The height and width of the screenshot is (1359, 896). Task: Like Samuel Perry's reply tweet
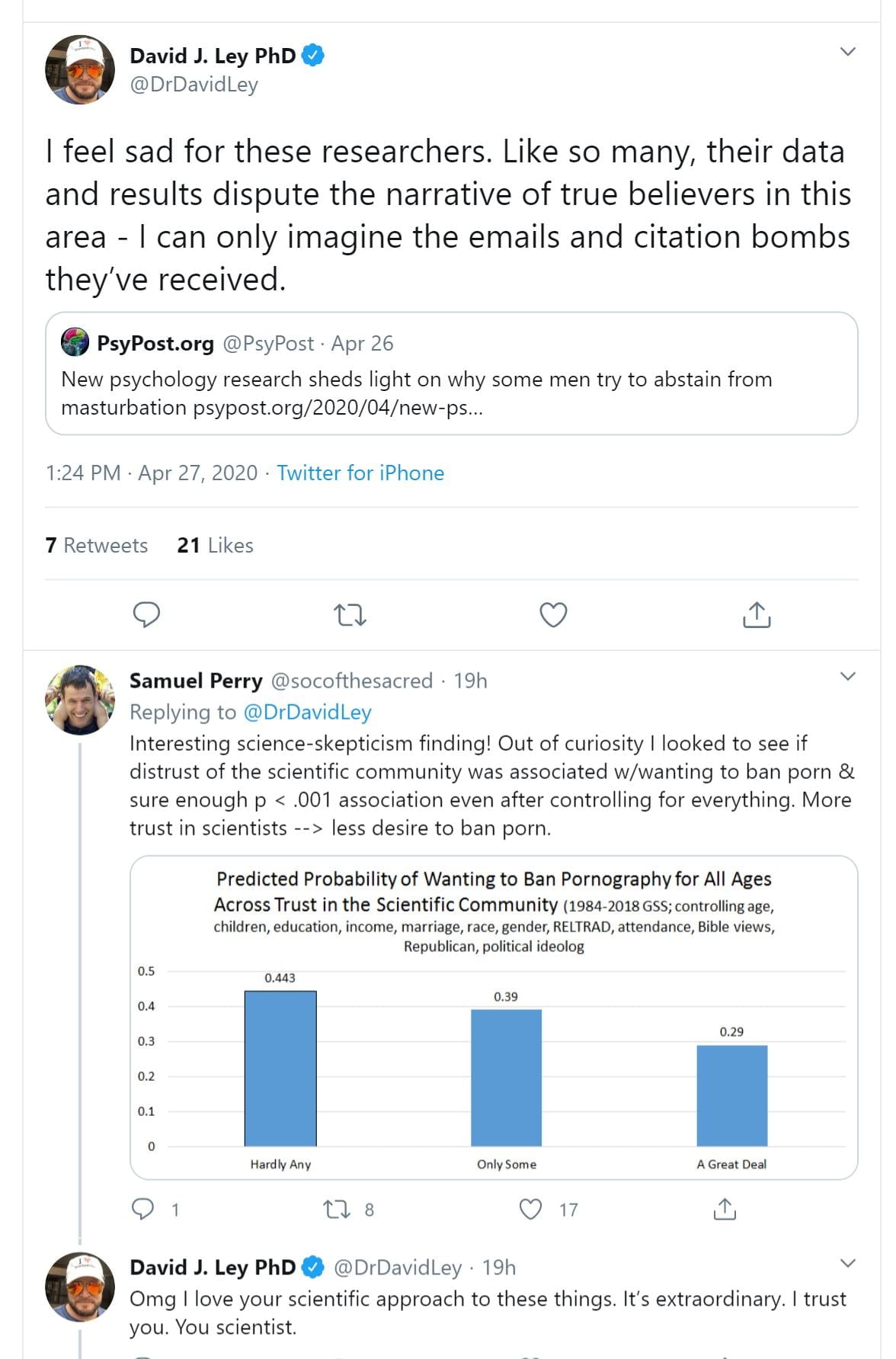(530, 1209)
